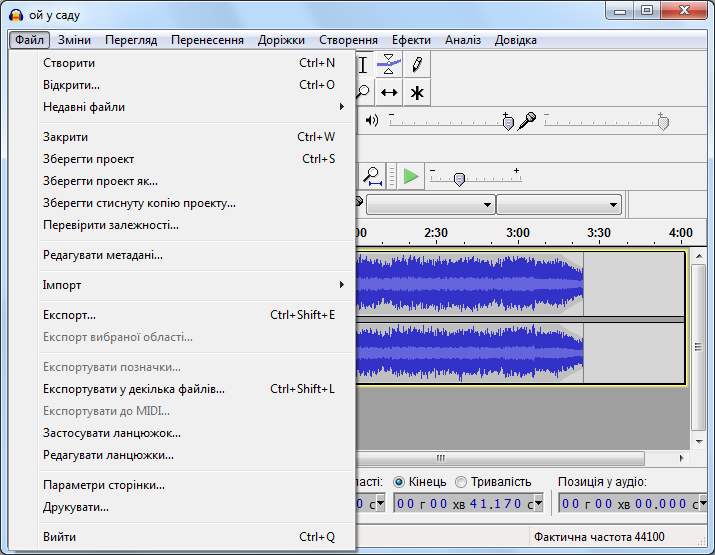Viewport: 715px width, 555px height.
Task: Click the input volume slider handle
Action: pyautogui.click(x=663, y=123)
